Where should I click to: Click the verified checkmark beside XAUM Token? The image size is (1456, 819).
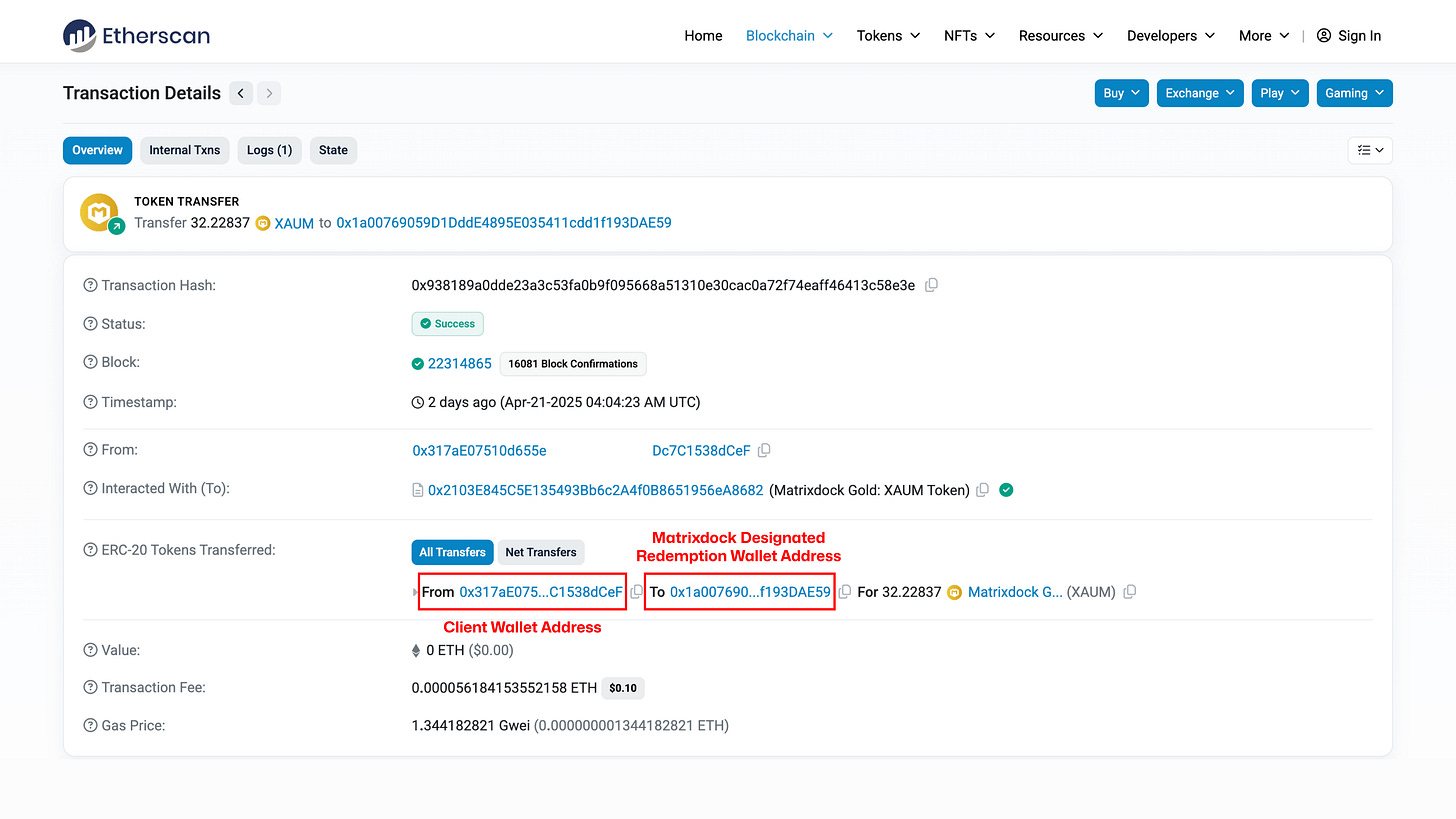(1007, 490)
